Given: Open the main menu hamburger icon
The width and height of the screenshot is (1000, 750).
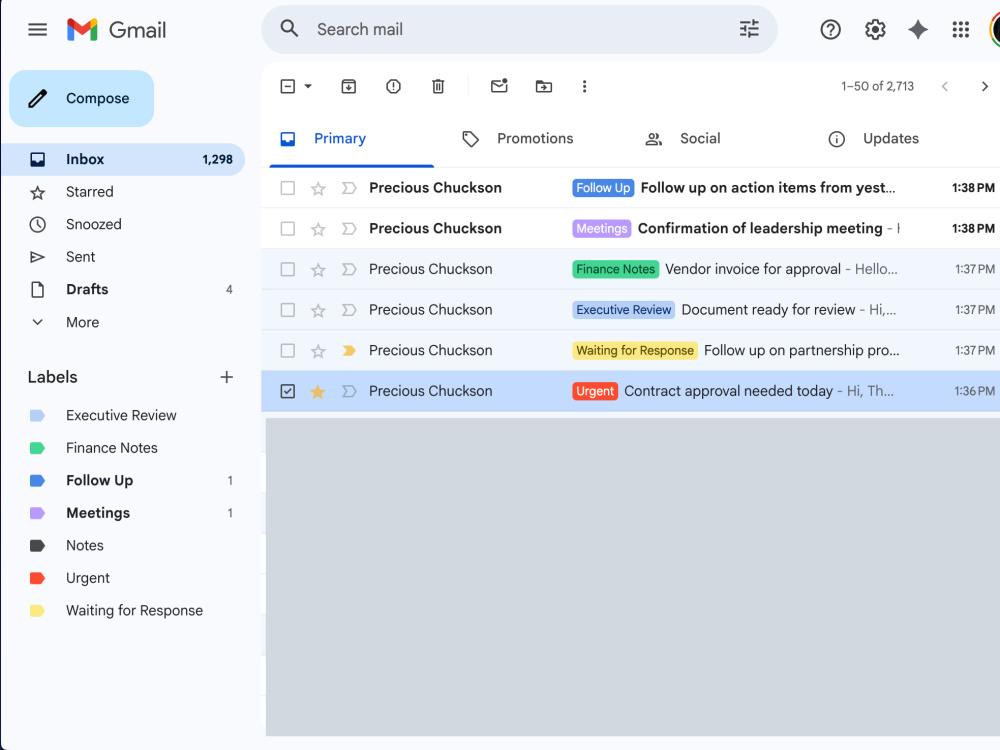Looking at the screenshot, I should point(38,29).
